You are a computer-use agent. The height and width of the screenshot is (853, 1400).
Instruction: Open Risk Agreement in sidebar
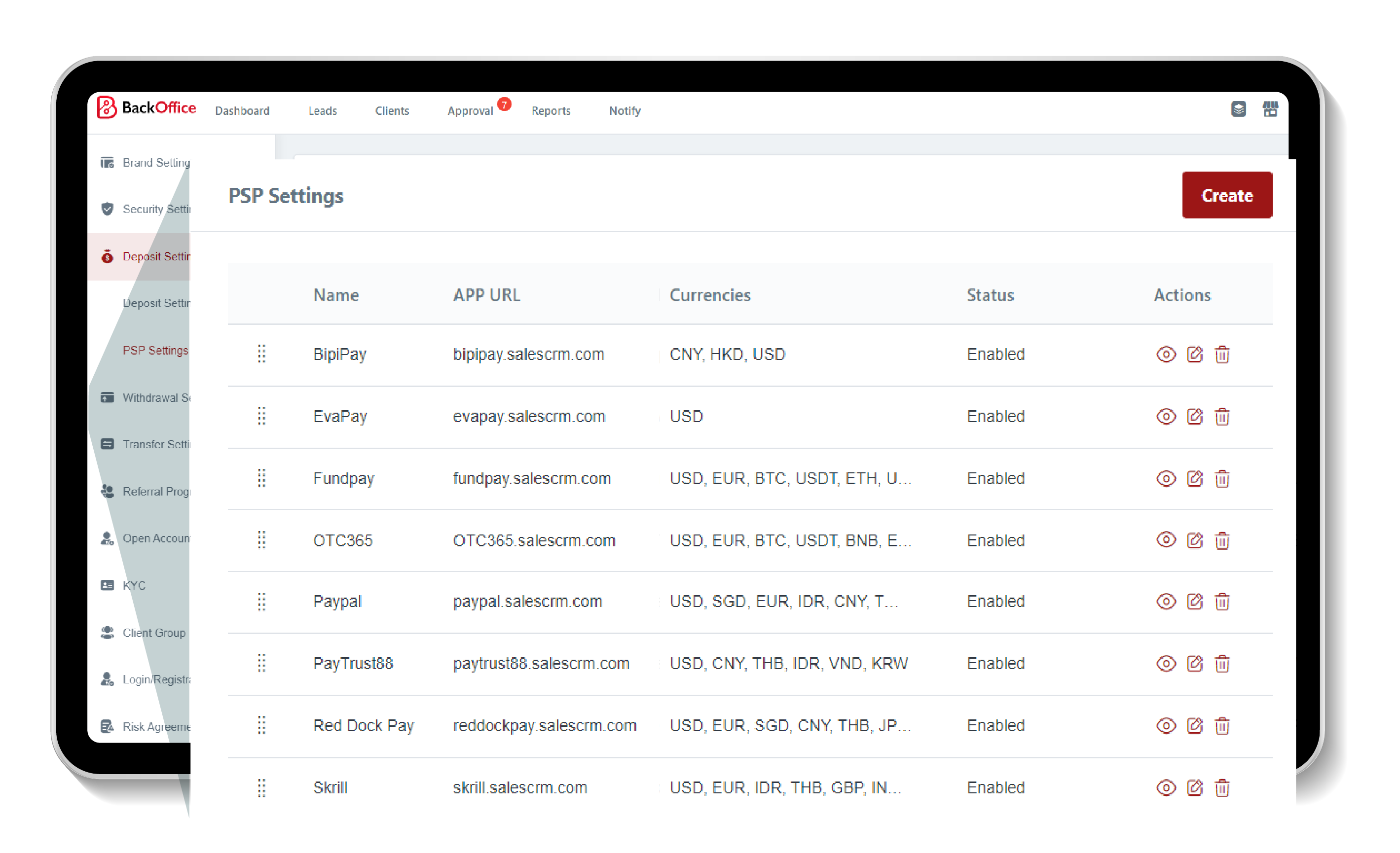(x=146, y=726)
